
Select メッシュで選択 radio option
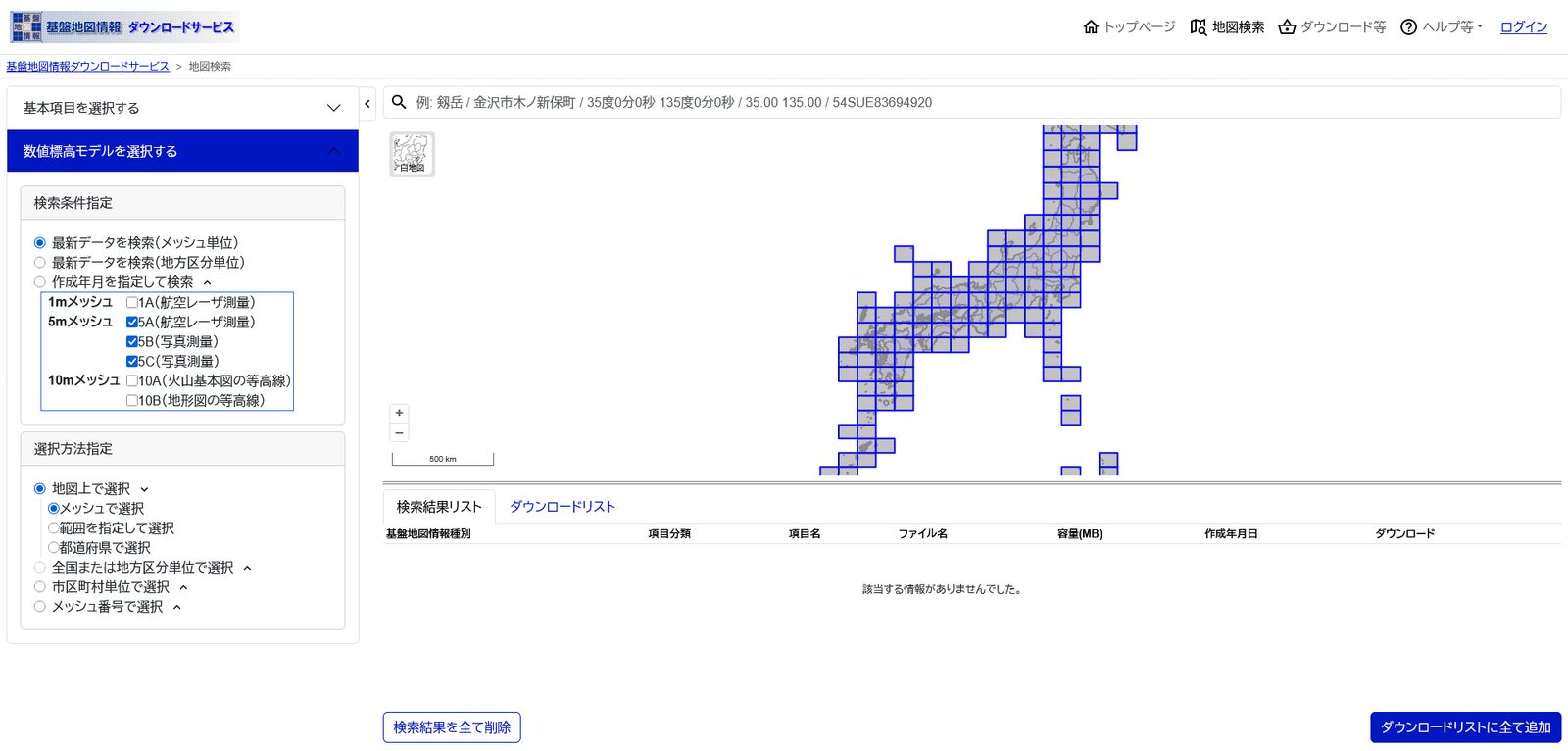[x=54, y=509]
